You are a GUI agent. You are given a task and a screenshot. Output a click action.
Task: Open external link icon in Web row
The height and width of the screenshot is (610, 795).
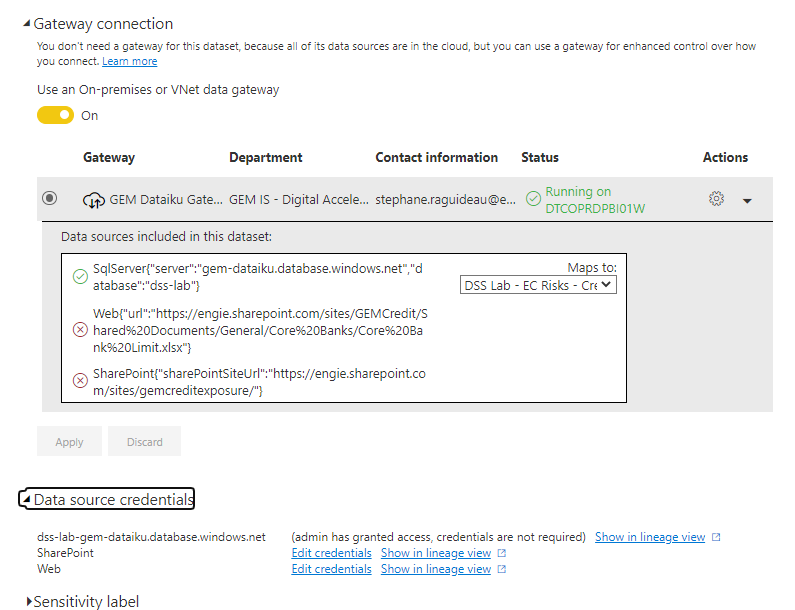pos(501,569)
